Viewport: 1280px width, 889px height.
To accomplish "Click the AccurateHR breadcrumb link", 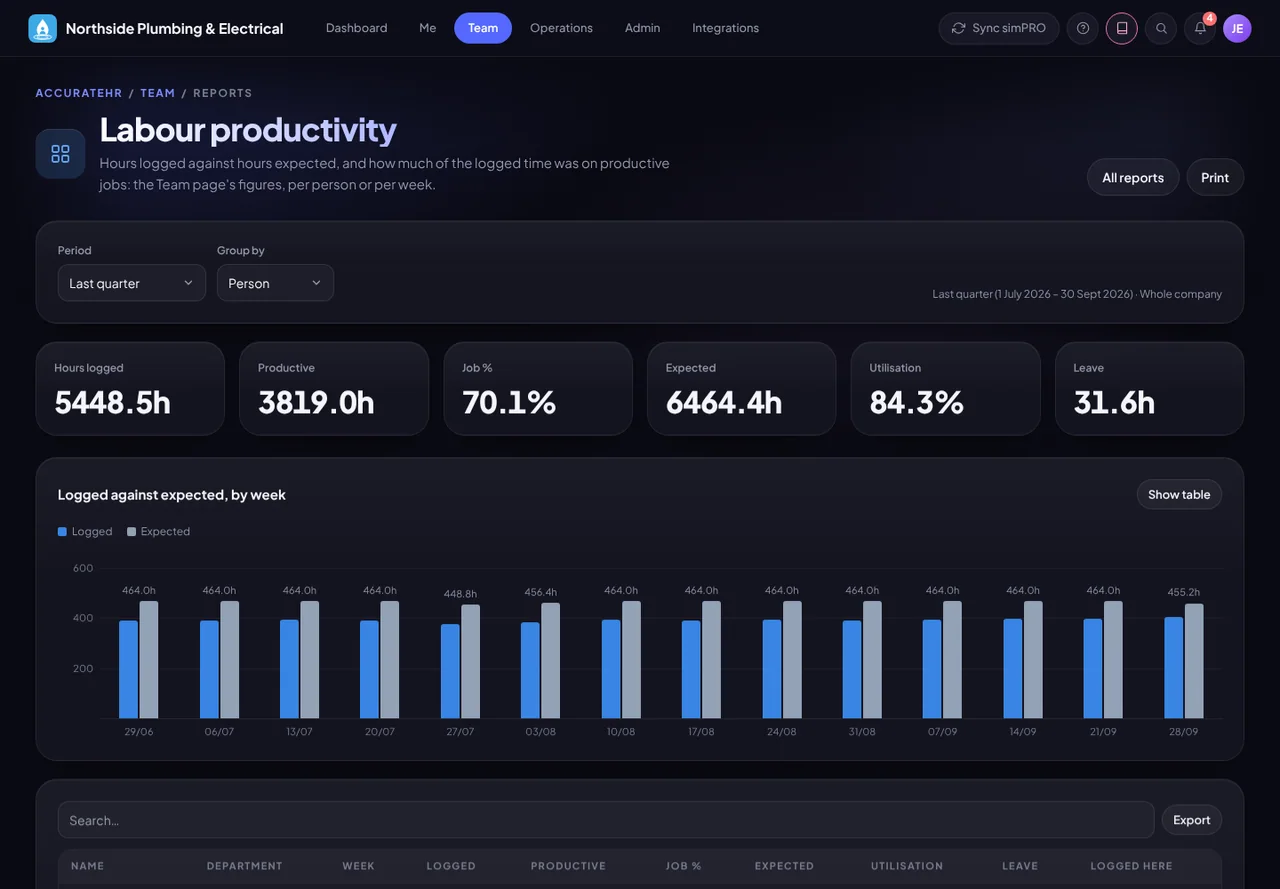I will tap(79, 93).
